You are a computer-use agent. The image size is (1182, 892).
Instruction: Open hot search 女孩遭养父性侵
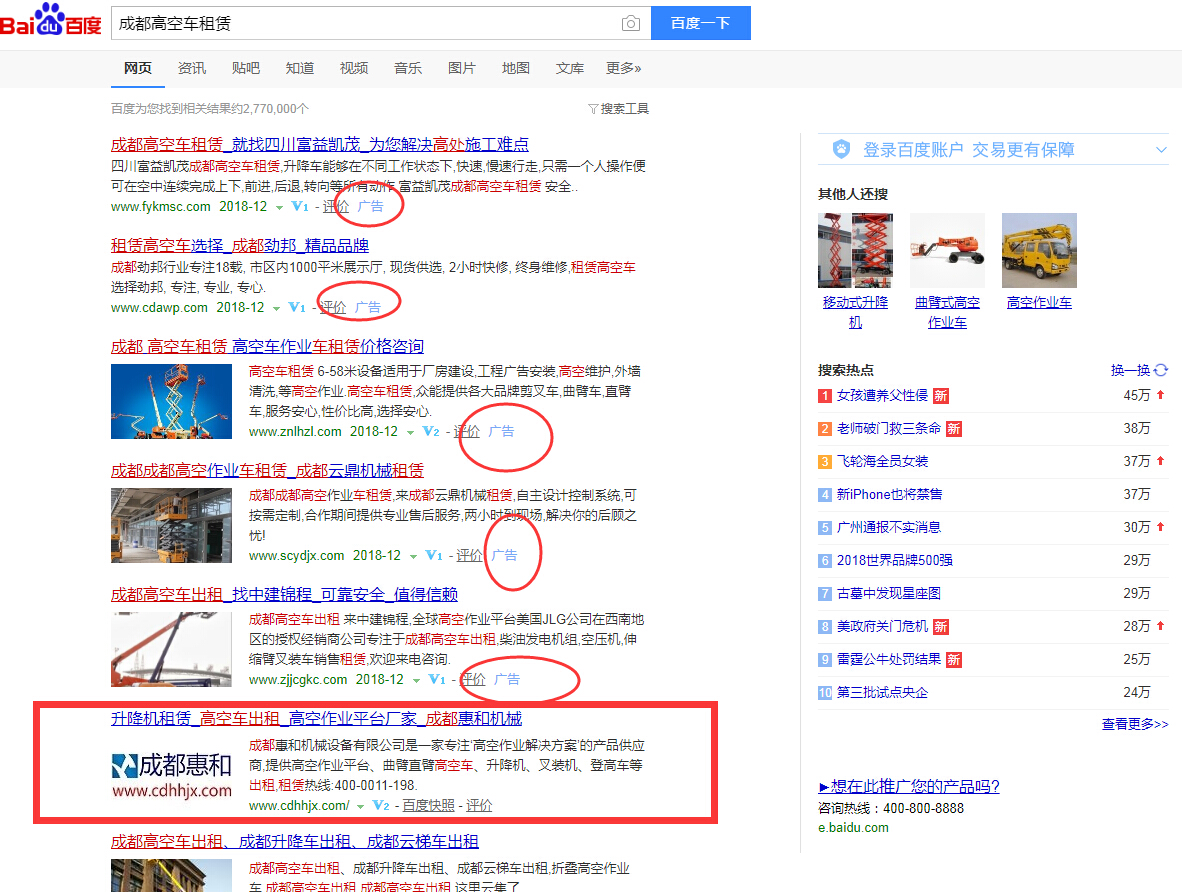click(882, 395)
